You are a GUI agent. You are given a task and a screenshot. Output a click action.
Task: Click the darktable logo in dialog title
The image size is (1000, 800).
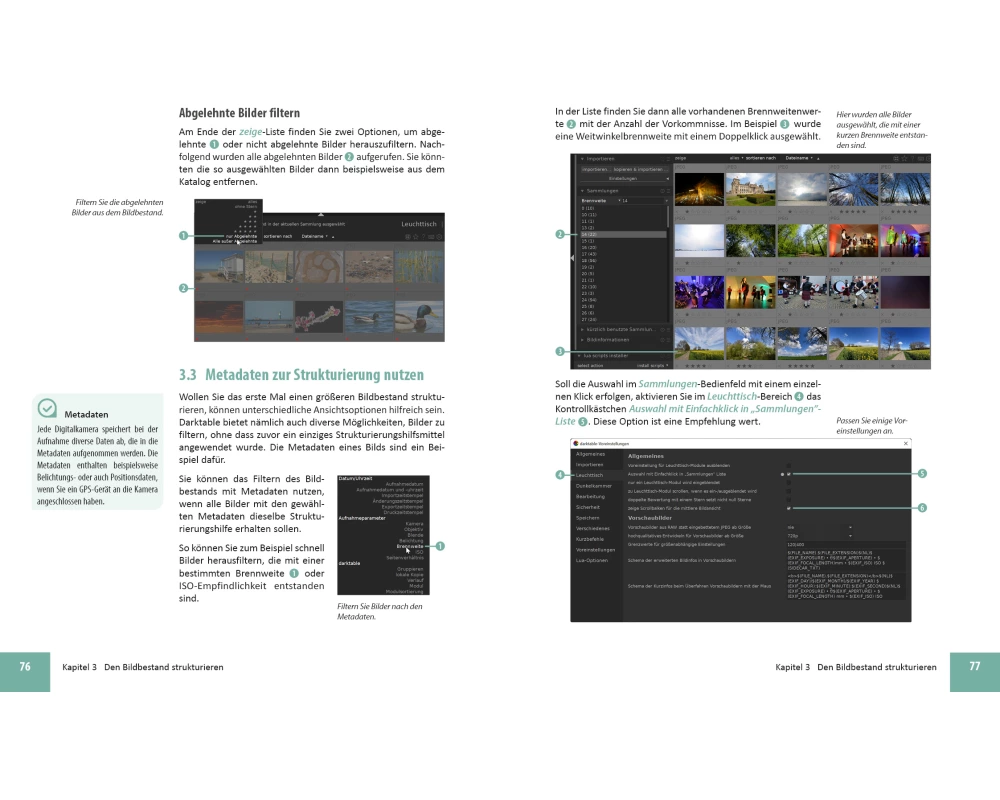574,443
